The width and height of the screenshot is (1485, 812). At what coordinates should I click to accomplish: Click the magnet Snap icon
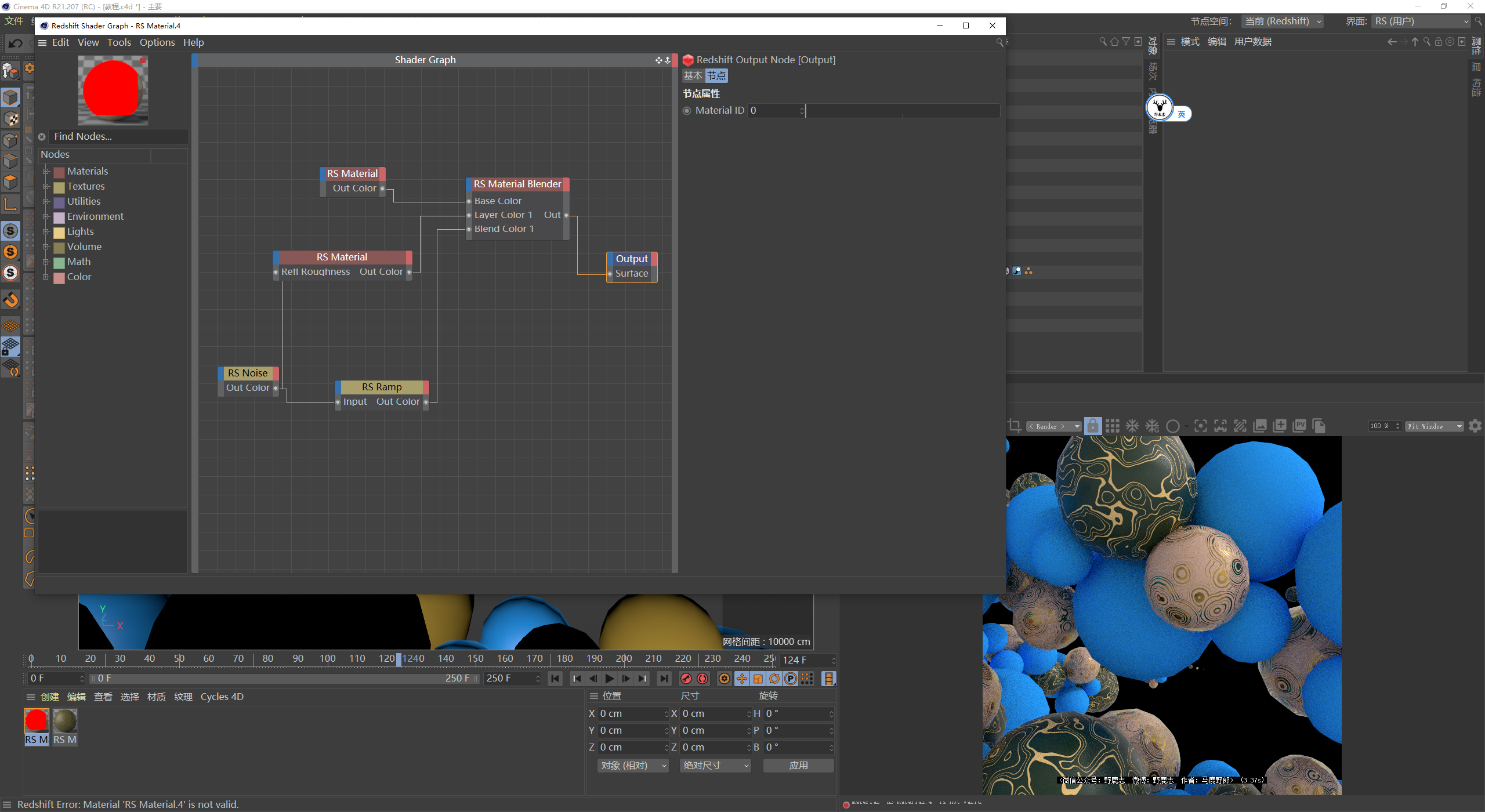(10, 300)
